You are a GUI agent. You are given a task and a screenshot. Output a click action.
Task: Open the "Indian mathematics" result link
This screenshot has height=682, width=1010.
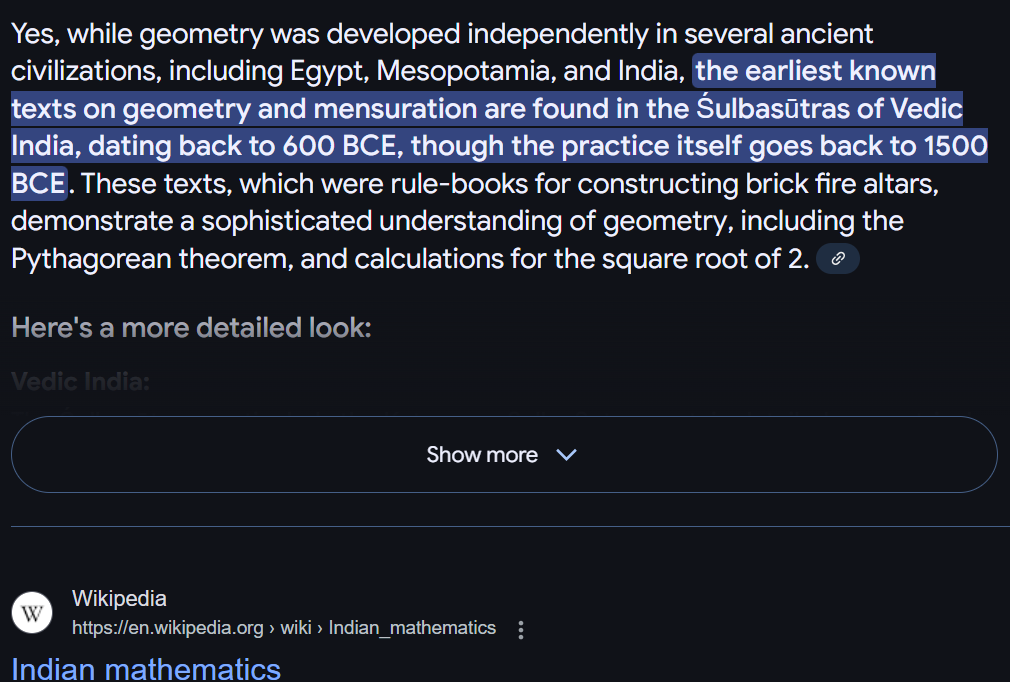tap(146, 667)
